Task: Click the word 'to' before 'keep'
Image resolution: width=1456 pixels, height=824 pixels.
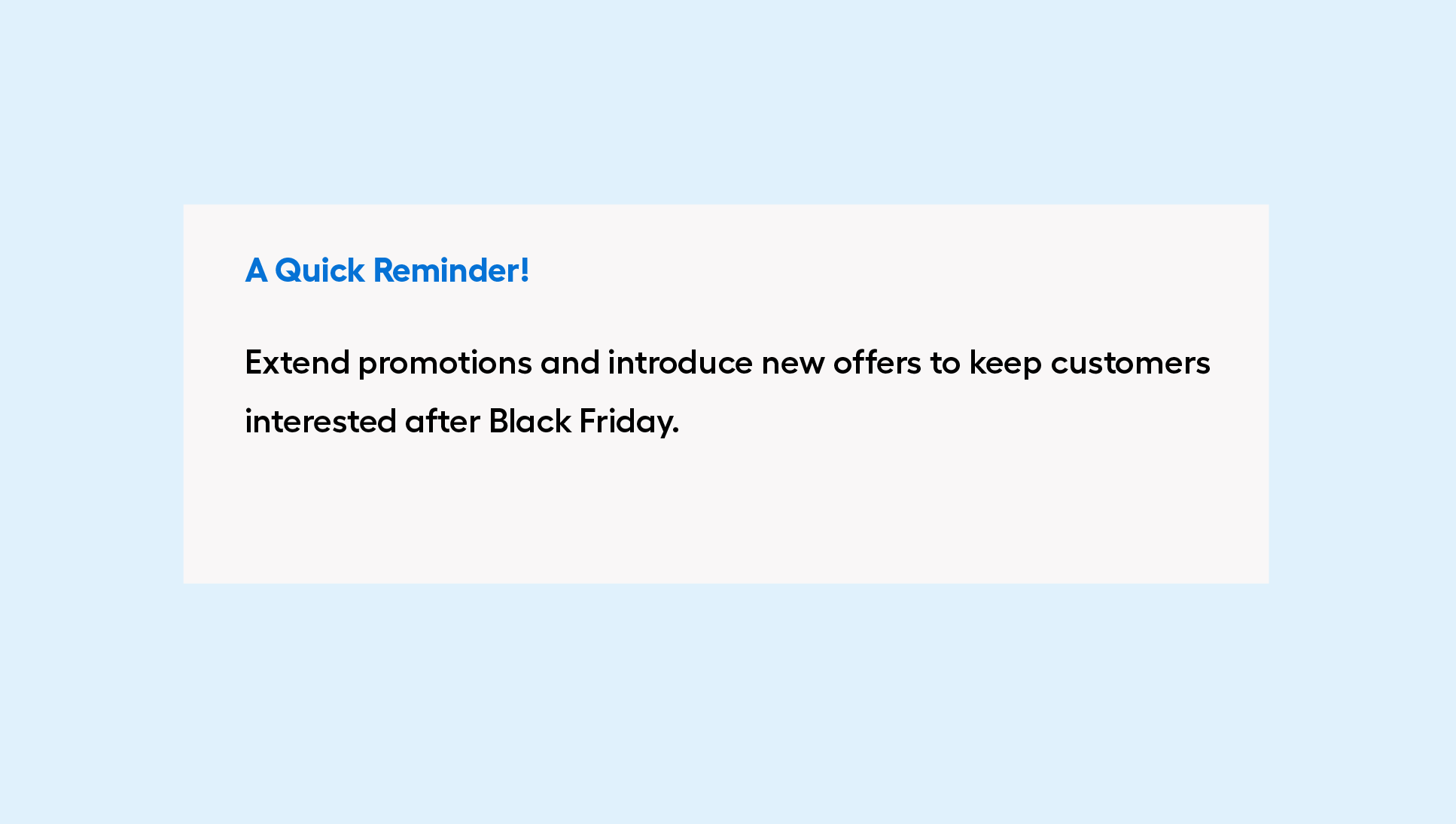Action: pyautogui.click(x=945, y=364)
